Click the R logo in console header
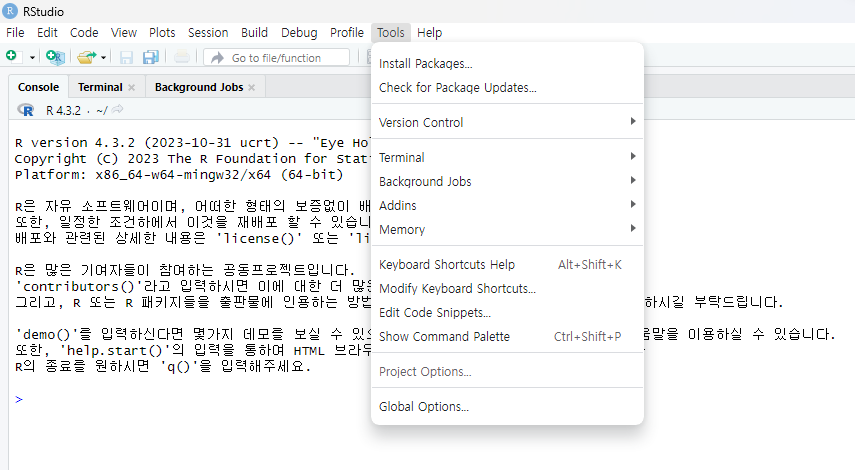The image size is (855, 470). pos(26,110)
